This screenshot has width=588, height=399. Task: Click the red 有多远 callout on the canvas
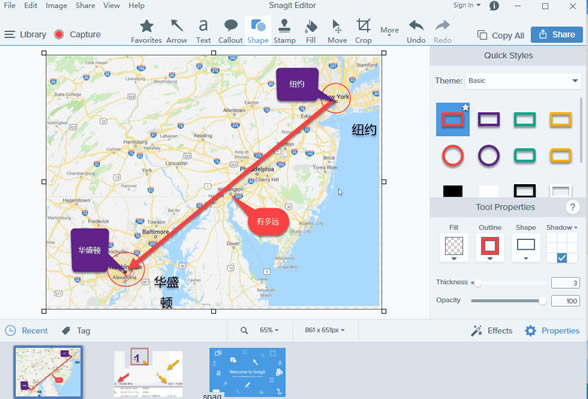(268, 221)
